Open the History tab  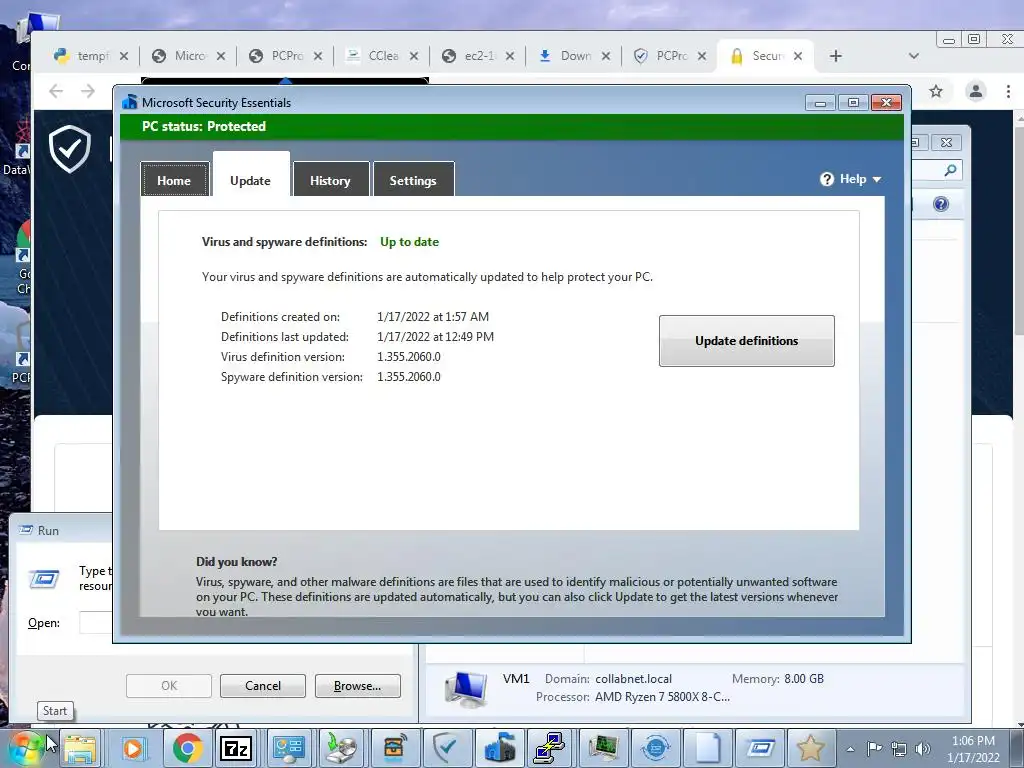pyautogui.click(x=330, y=180)
